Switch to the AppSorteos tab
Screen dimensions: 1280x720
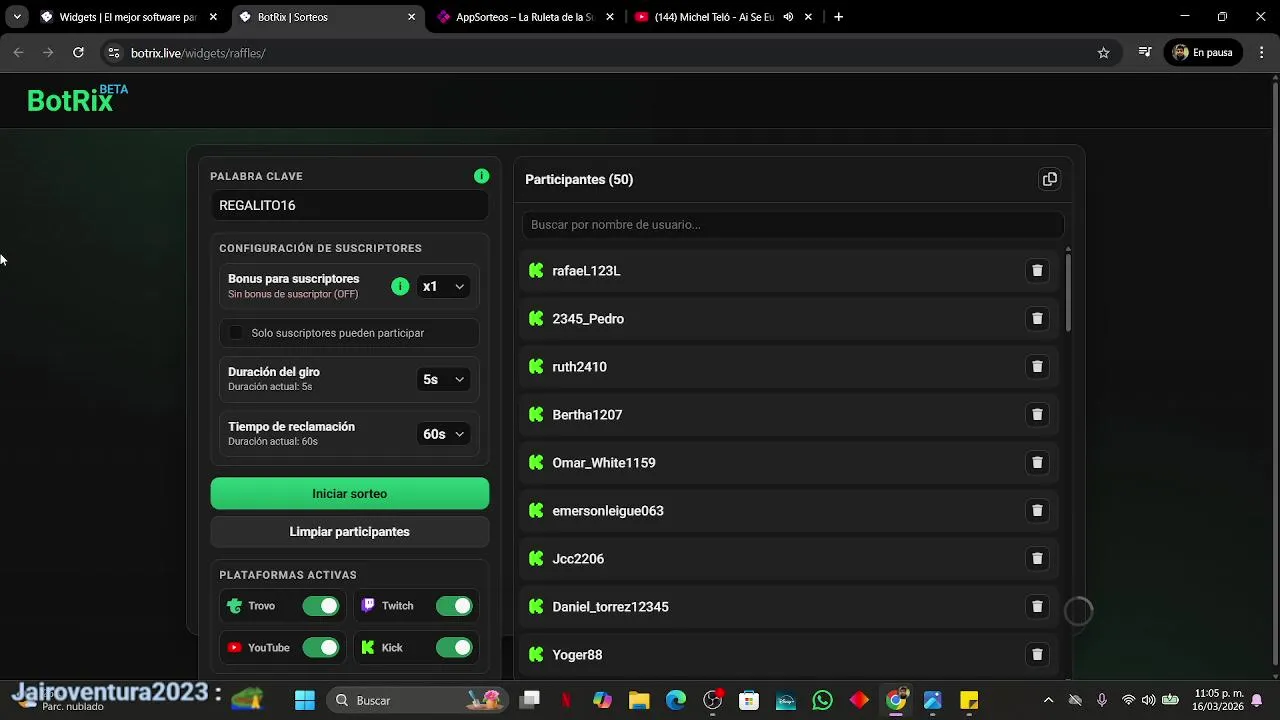pos(526,17)
